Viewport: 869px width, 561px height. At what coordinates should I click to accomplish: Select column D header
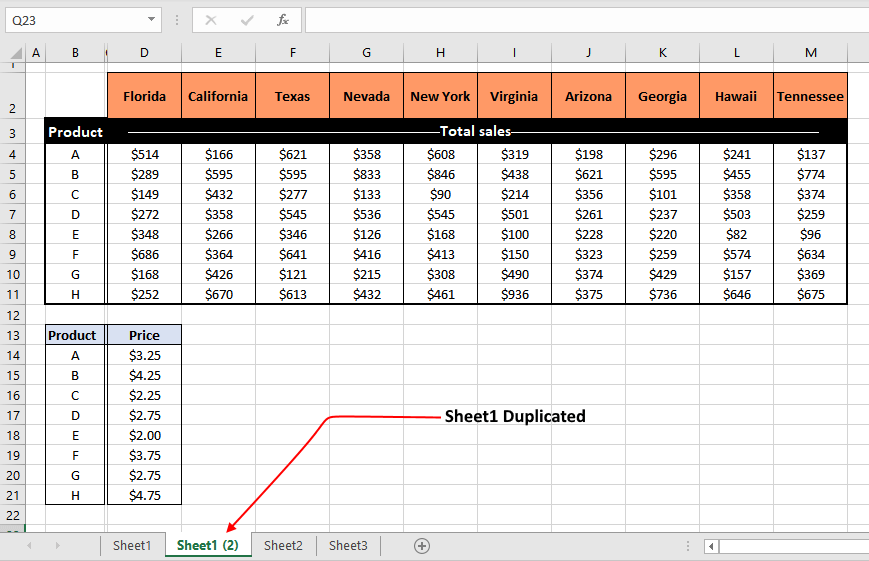tap(144, 53)
